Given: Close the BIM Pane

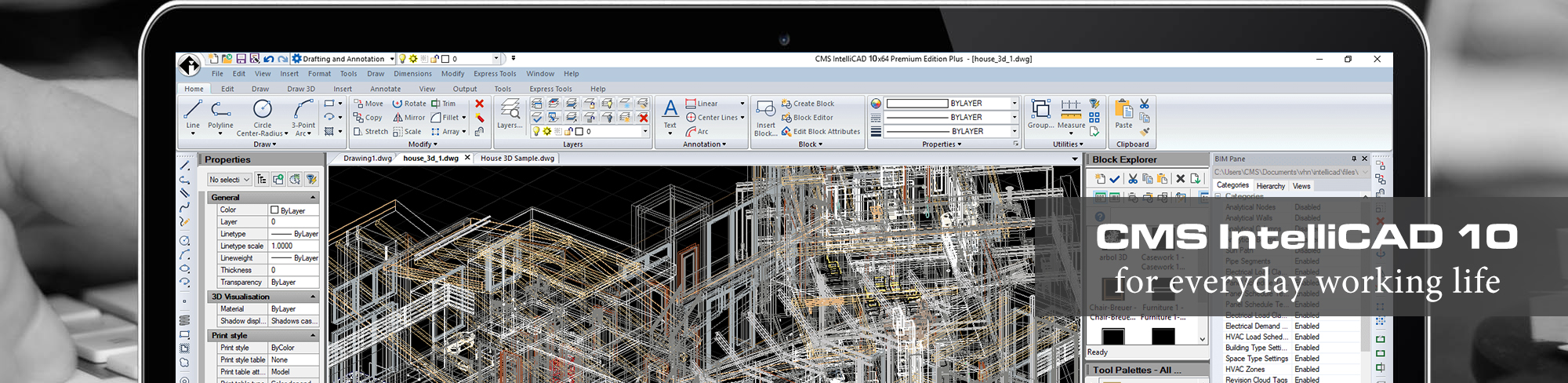Looking at the screenshot, I should pyautogui.click(x=1364, y=159).
